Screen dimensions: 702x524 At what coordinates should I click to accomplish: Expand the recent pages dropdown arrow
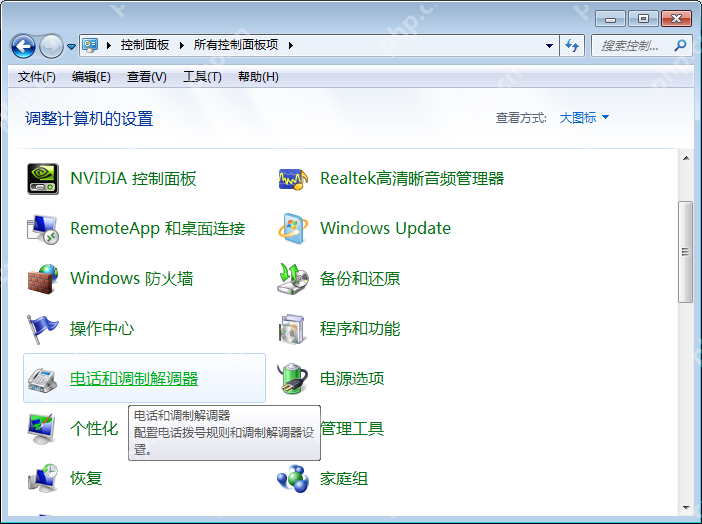click(x=71, y=46)
